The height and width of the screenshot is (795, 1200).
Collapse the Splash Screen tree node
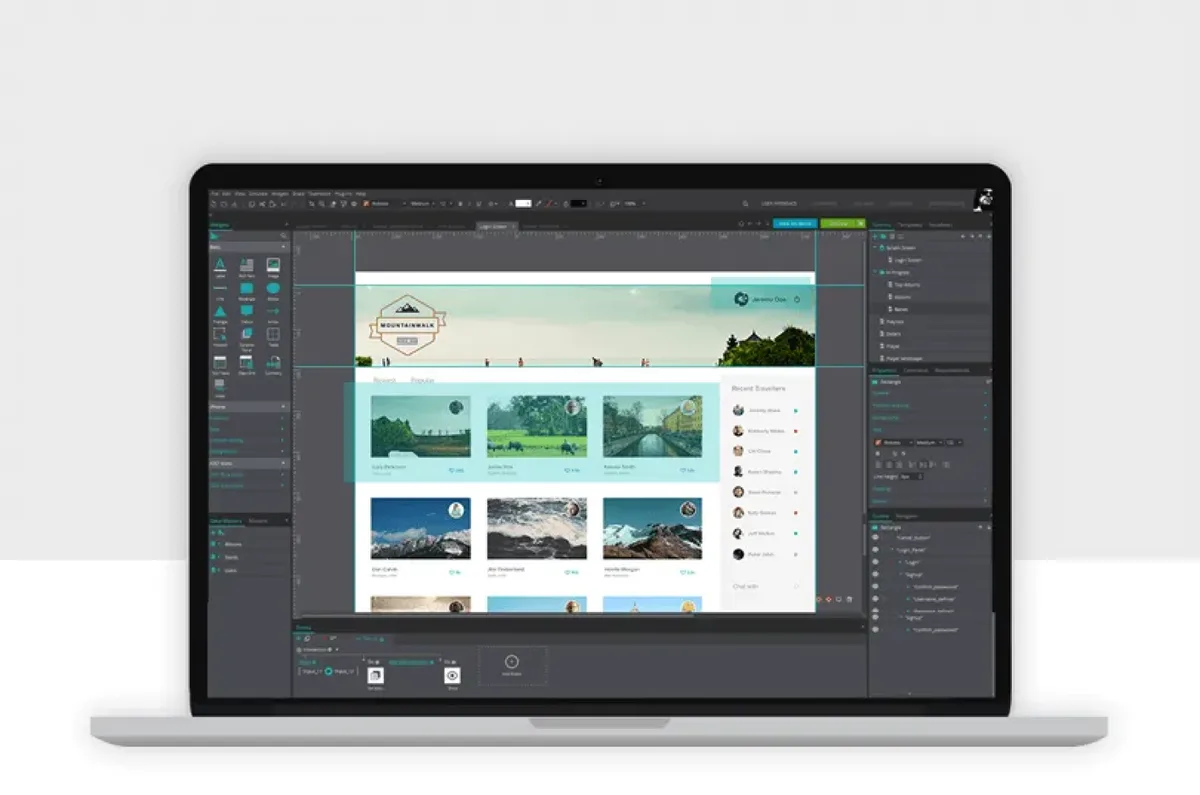875,247
